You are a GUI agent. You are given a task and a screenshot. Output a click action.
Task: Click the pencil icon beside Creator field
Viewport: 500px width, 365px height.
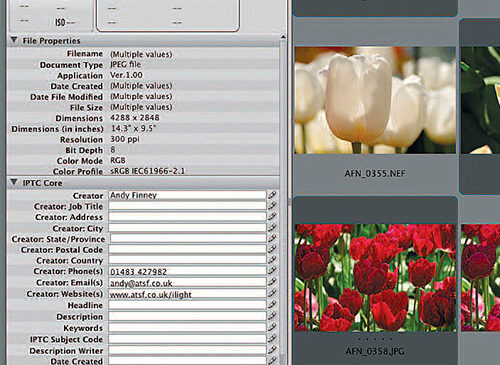pyautogui.click(x=272, y=195)
